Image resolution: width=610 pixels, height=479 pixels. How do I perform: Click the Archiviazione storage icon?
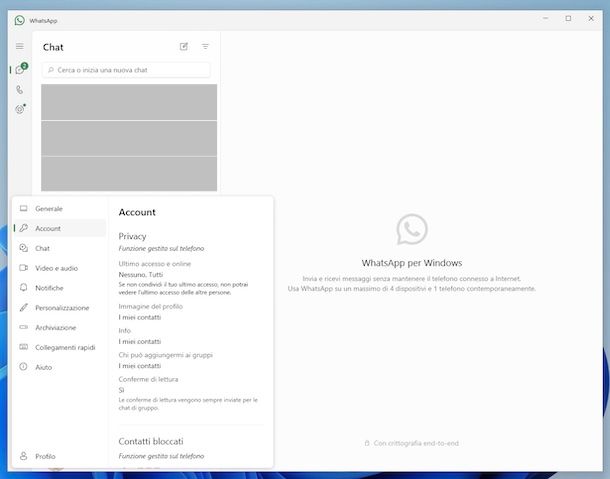(24, 327)
